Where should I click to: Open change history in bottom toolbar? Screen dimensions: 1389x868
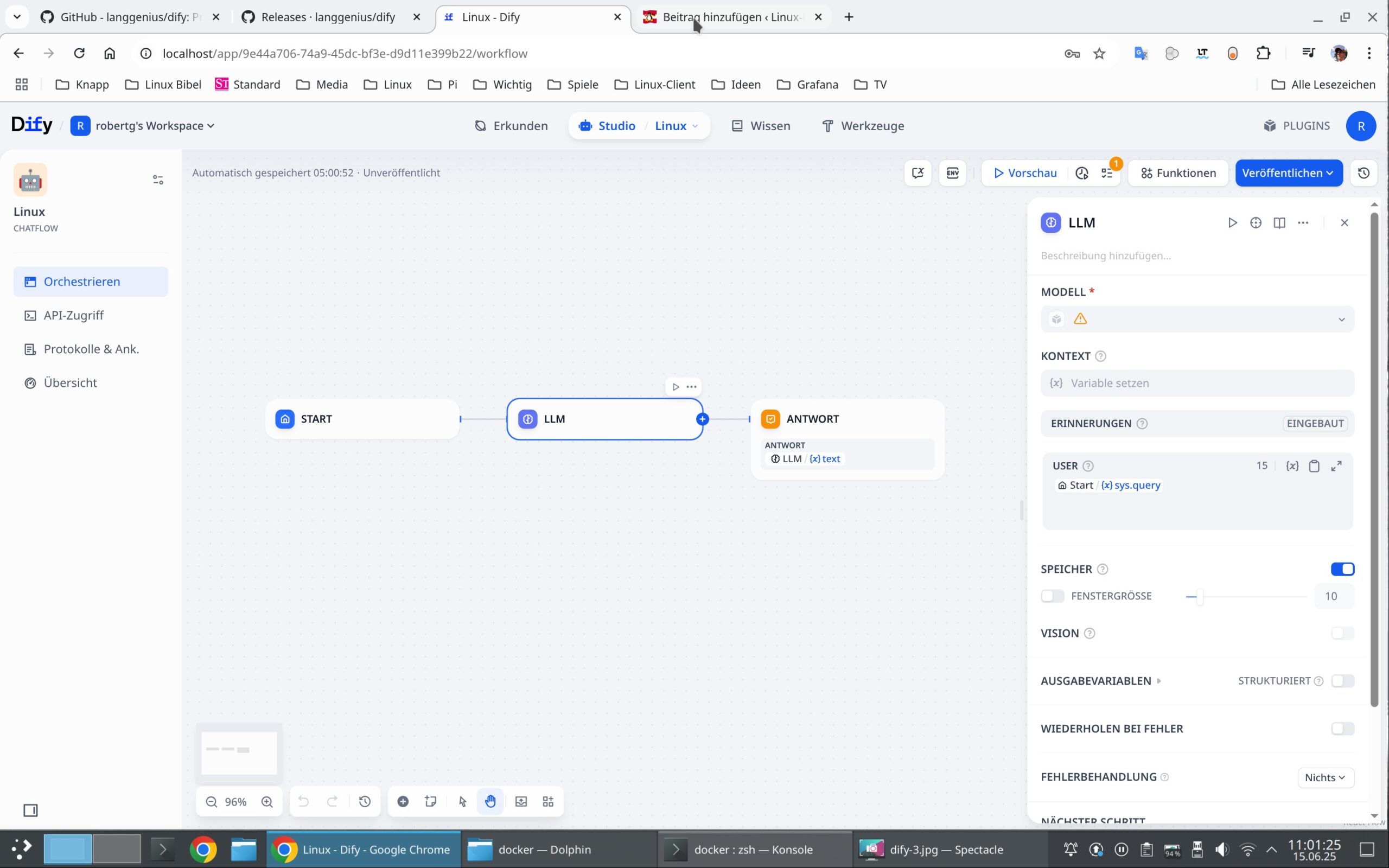365,801
